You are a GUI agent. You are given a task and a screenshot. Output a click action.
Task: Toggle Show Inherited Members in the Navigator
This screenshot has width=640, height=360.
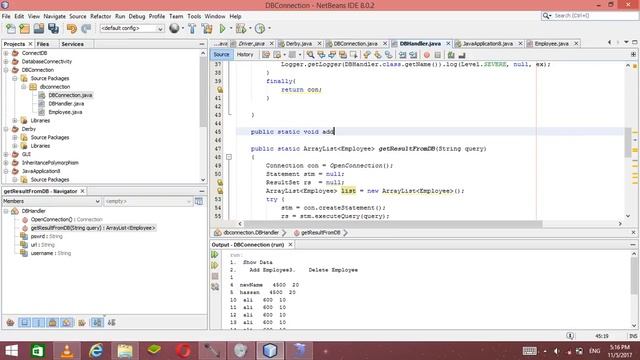tap(11, 322)
